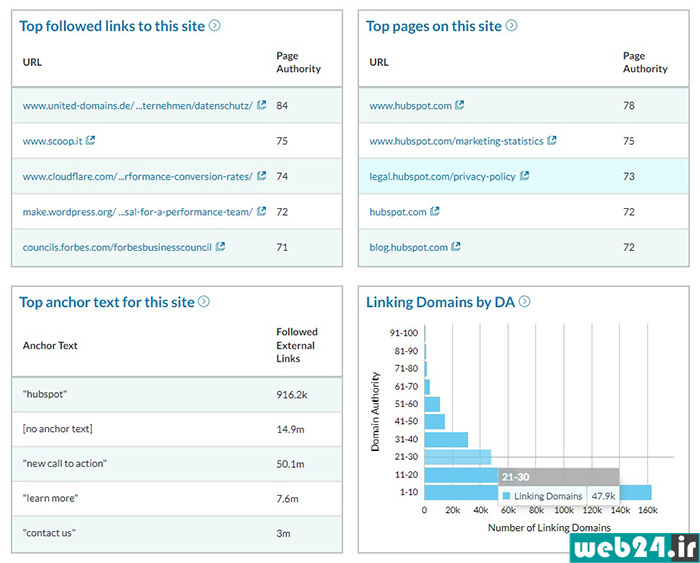Viewport: 700px width, 563px height.
Task: Open the blog.hubspot.com link
Action: (x=408, y=247)
